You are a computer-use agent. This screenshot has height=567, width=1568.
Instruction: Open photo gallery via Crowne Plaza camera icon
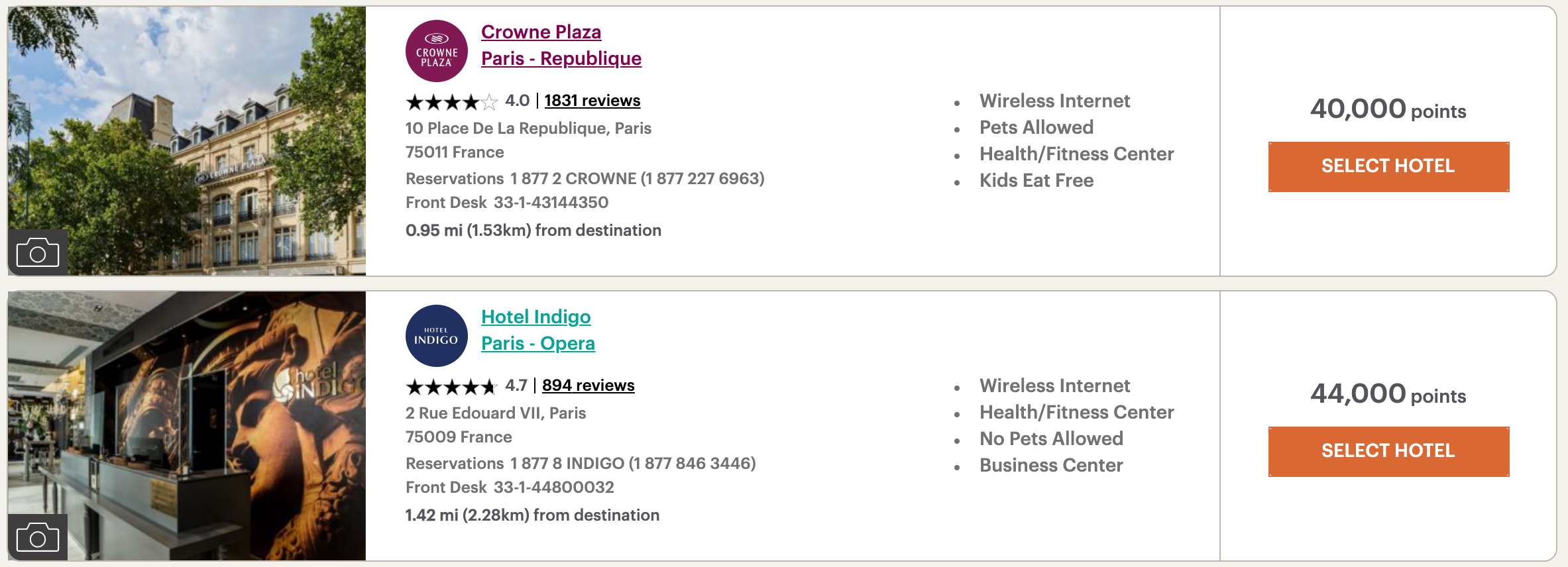38,252
